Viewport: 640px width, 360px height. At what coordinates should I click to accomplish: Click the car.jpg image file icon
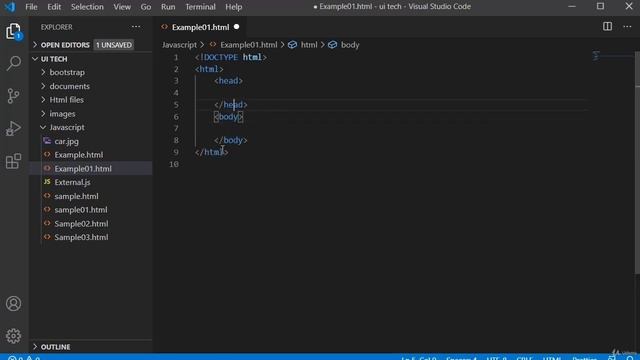[47, 141]
